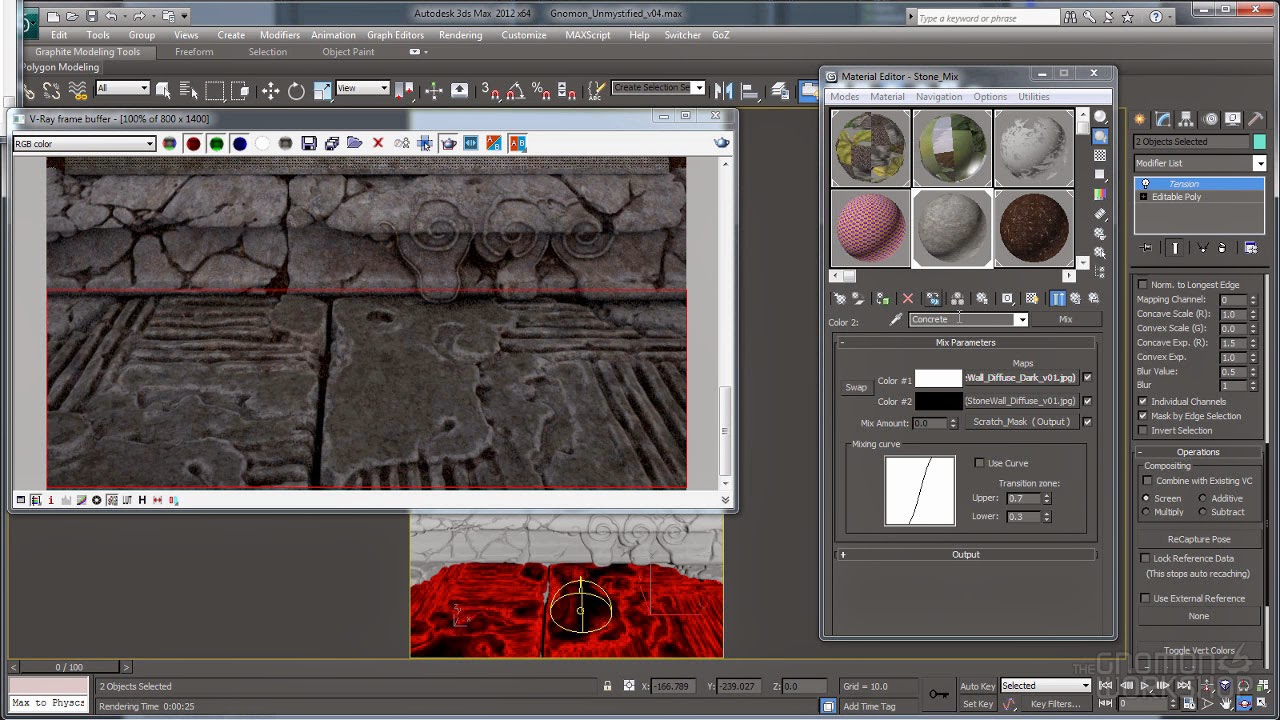This screenshot has height=720, width=1280.
Task: Click the Tension modifier lightbulb icon
Action: click(x=1145, y=184)
